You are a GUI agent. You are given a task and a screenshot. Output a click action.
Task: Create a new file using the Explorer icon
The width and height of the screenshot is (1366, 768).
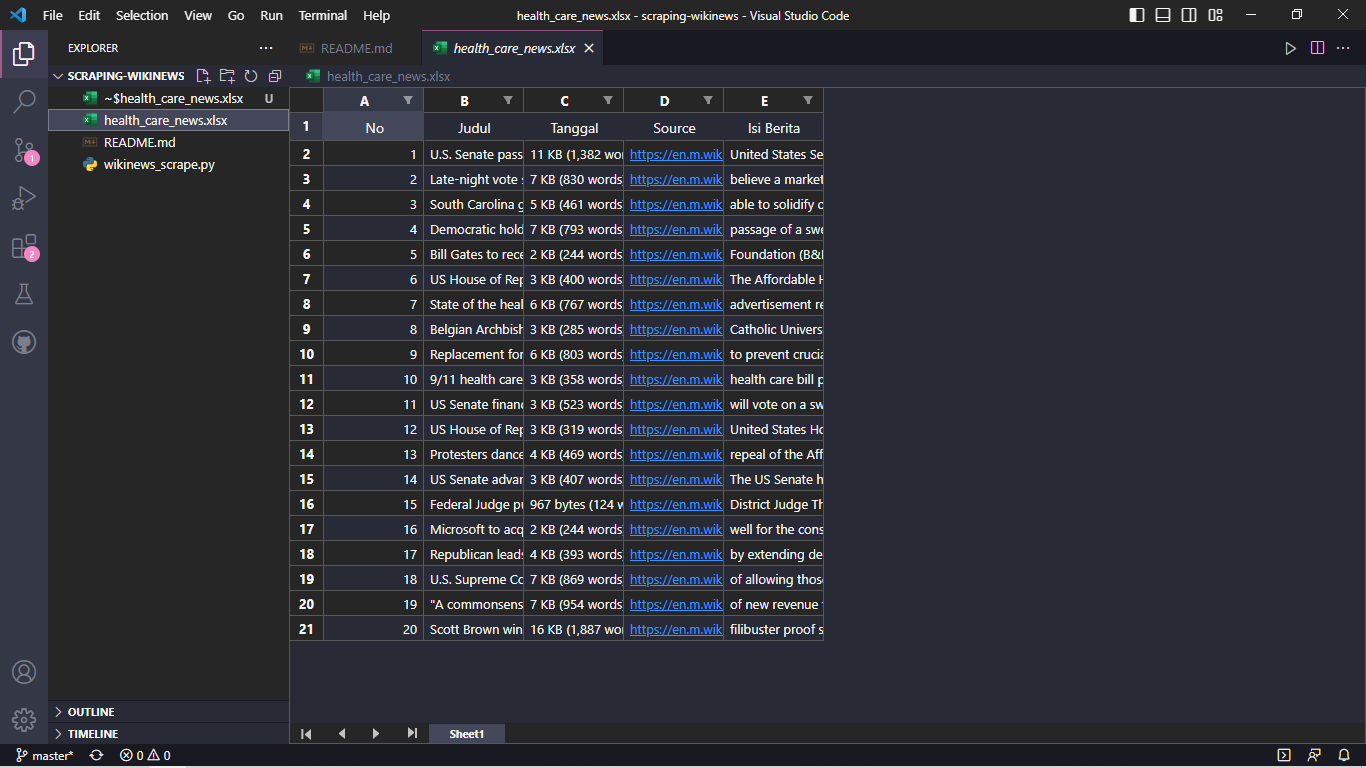click(203, 75)
